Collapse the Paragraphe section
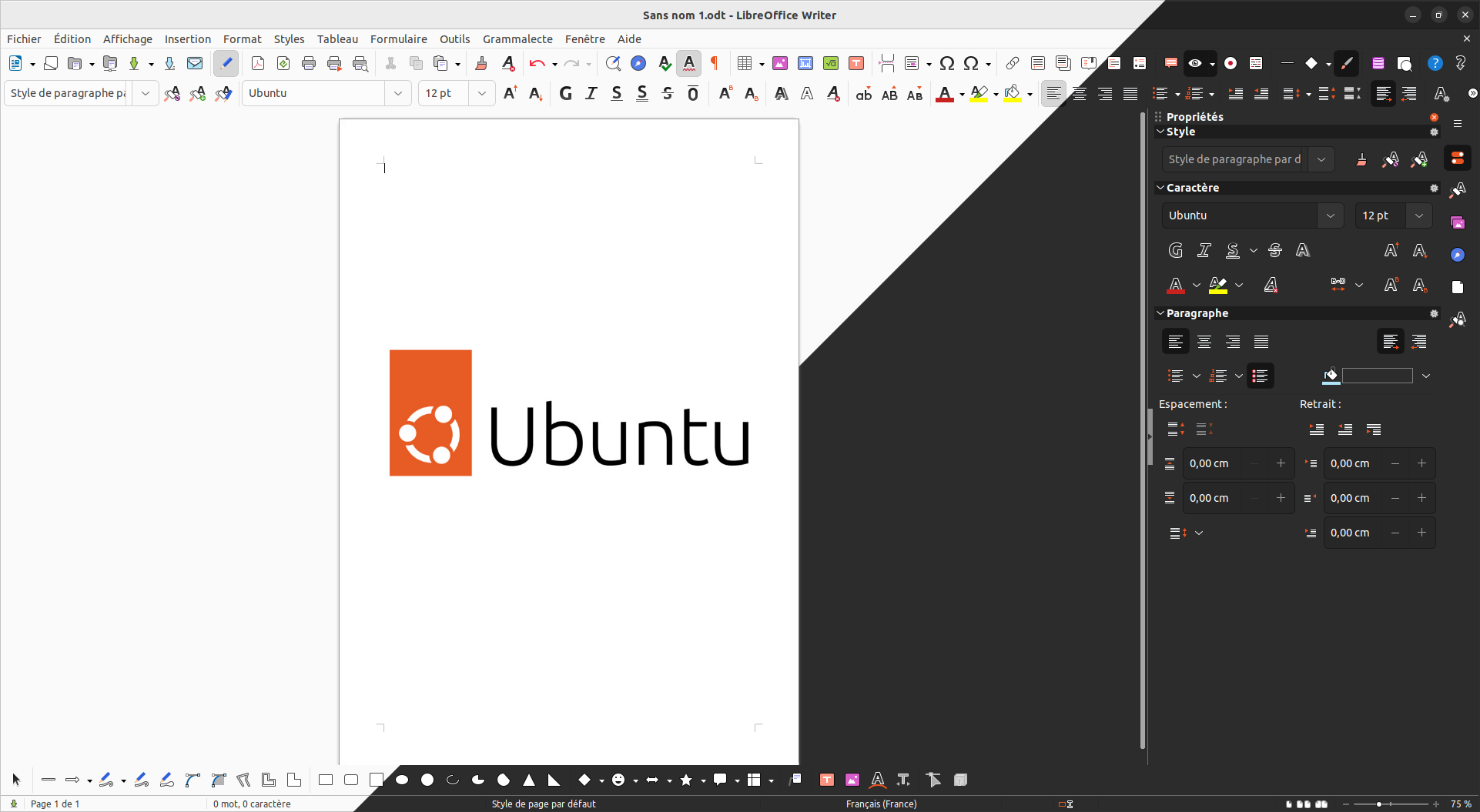Screen dimensions: 1480x812 coord(1160,312)
